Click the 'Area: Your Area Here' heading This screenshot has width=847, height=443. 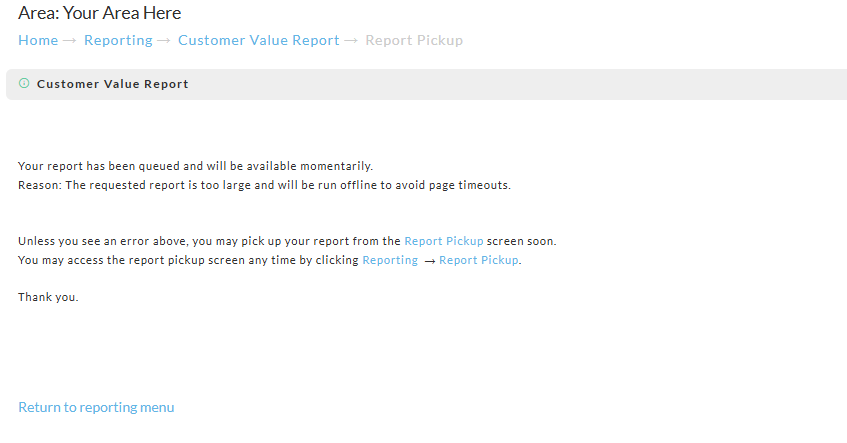pyautogui.click(x=99, y=13)
